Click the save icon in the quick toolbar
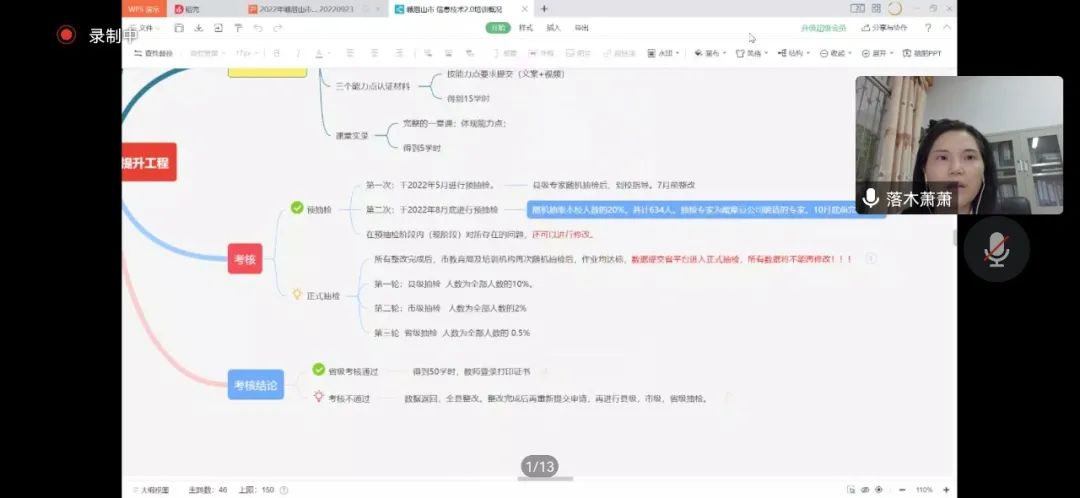This screenshot has height=498, width=1080. (179, 28)
